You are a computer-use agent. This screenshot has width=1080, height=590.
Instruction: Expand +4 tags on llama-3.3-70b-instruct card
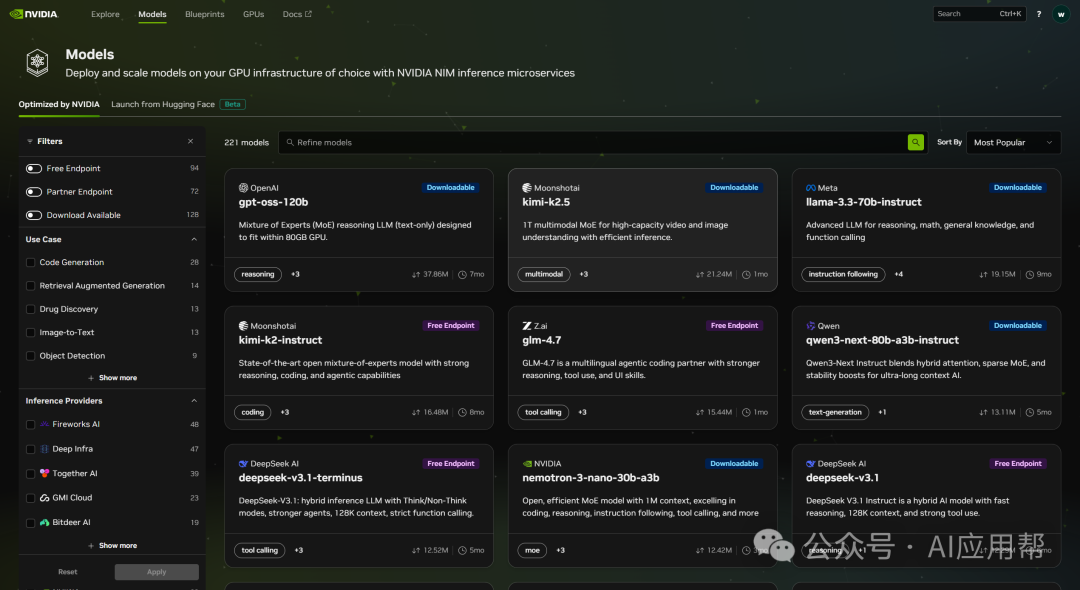click(x=898, y=275)
